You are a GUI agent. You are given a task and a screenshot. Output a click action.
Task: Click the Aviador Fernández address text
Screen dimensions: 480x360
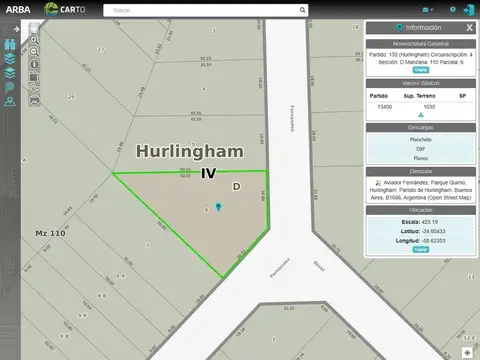click(421, 190)
